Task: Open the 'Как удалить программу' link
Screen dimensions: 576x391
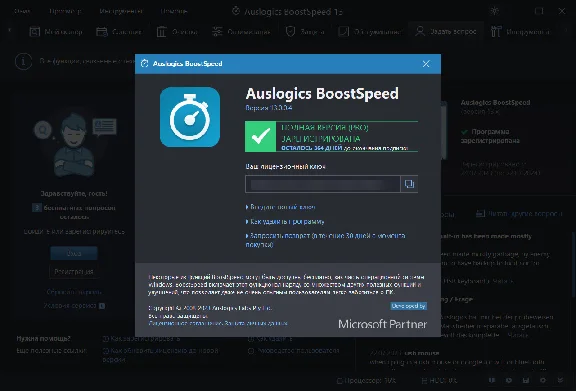Action: (x=285, y=222)
